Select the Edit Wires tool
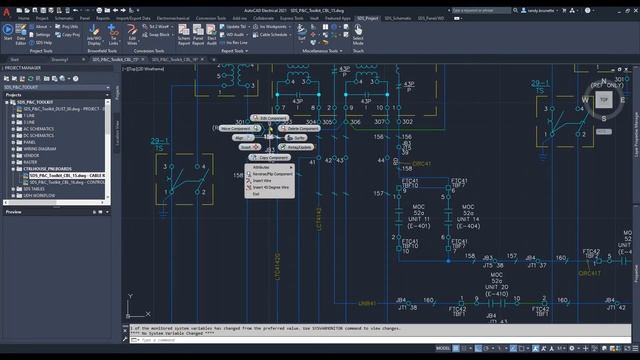This screenshot has width=640, height=360. pyautogui.click(x=132, y=34)
